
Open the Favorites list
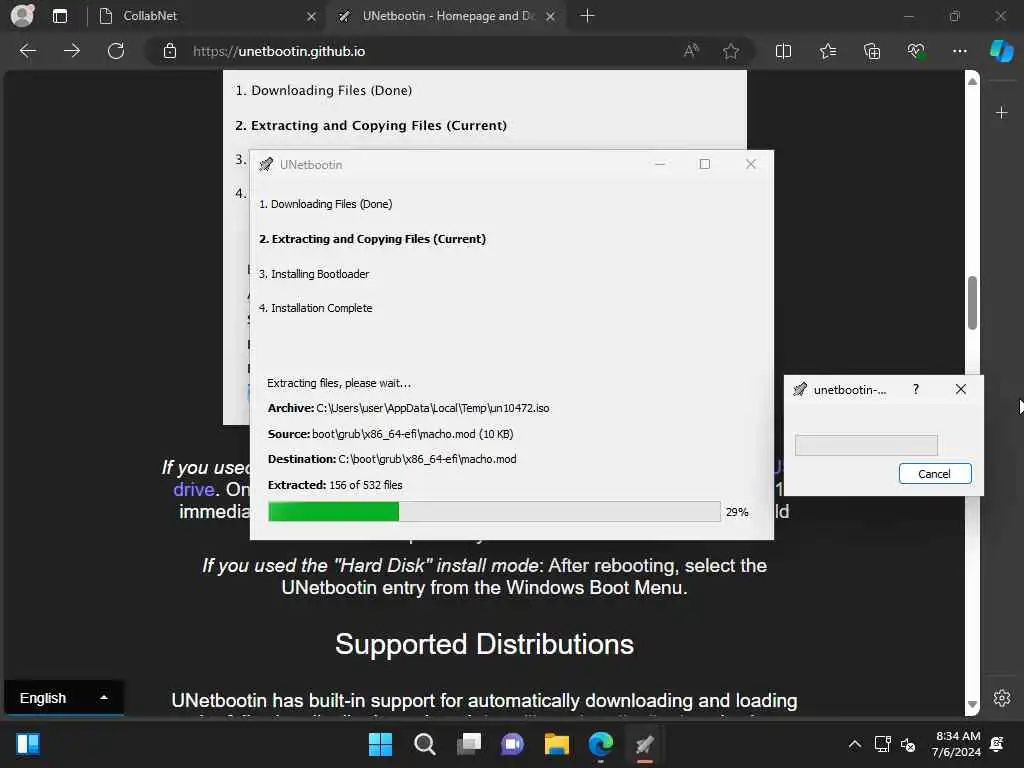[x=827, y=51]
